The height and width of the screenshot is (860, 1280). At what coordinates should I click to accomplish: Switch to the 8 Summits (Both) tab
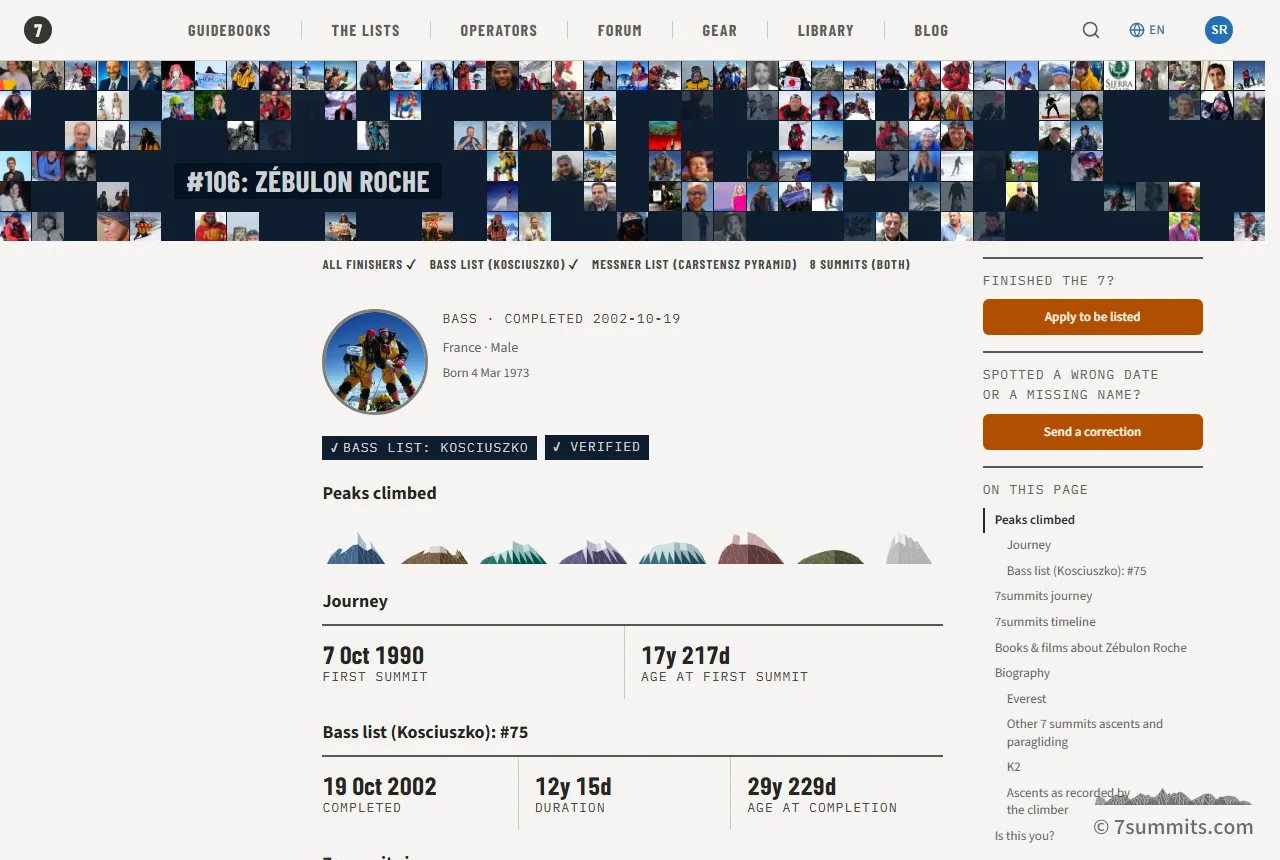coord(860,265)
